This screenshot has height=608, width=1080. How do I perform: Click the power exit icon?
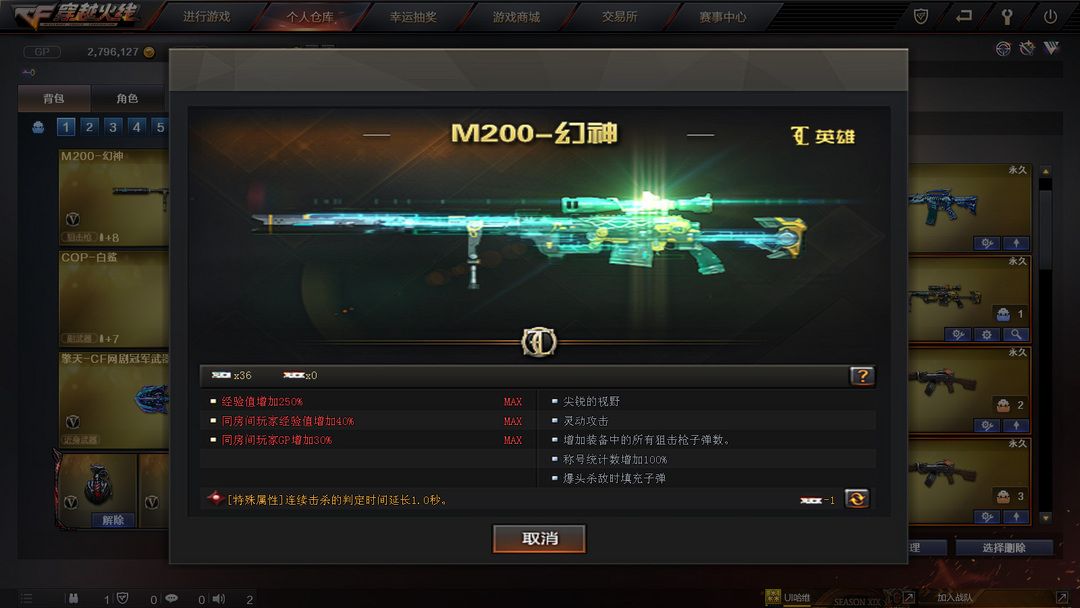click(x=1050, y=17)
